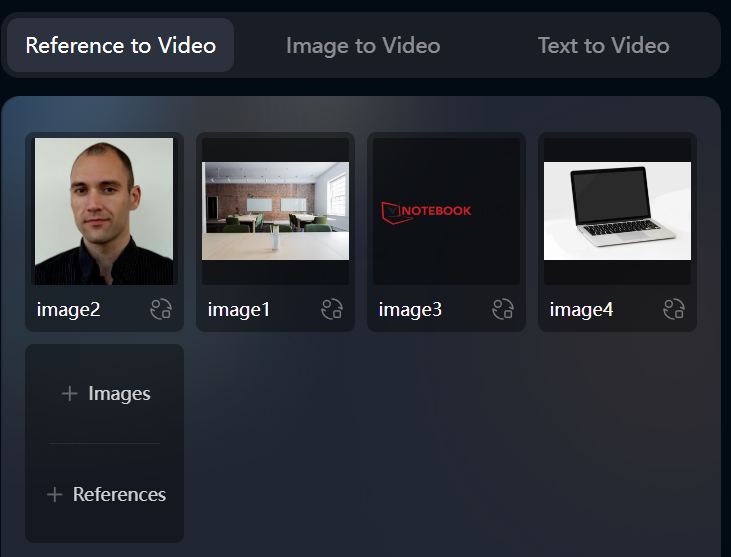This screenshot has width=731, height=557.
Task: Click the image2 name label
Action: pos(68,310)
